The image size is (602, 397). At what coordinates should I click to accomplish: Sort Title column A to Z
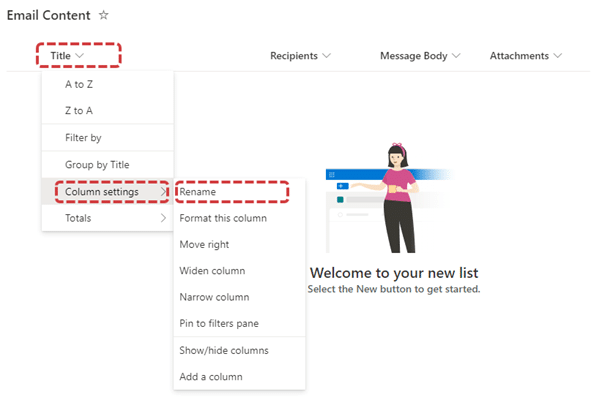click(108, 84)
